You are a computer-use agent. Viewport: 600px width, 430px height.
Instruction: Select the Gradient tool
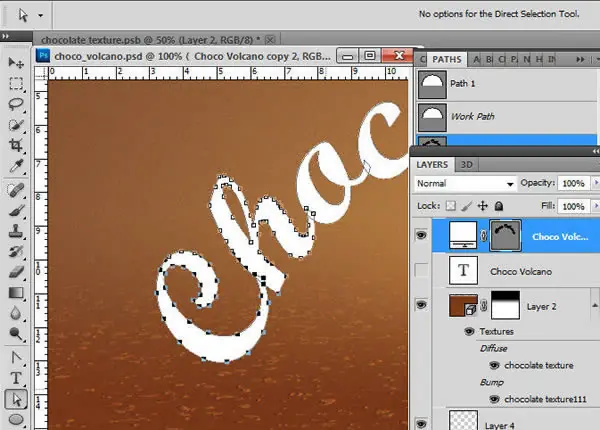coord(16,293)
